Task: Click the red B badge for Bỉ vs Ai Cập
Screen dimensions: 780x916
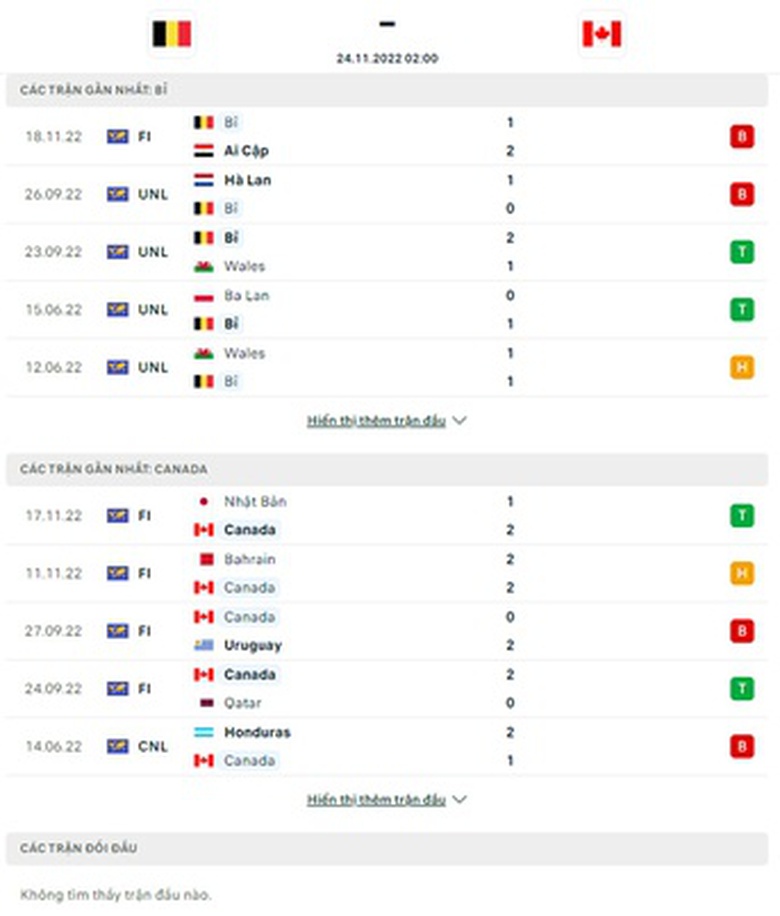Action: coord(741,137)
